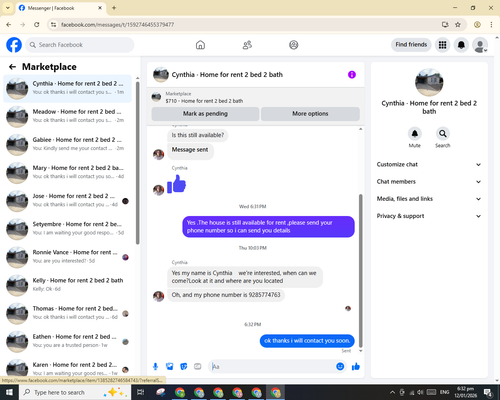500x400 pixels.
Task: Click the Facebook logo icon
Action: (x=14, y=45)
